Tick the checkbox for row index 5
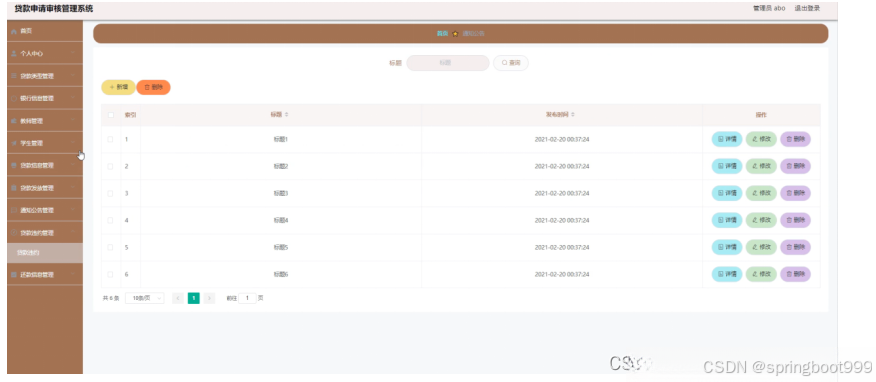The height and width of the screenshot is (382, 876). click(x=111, y=247)
